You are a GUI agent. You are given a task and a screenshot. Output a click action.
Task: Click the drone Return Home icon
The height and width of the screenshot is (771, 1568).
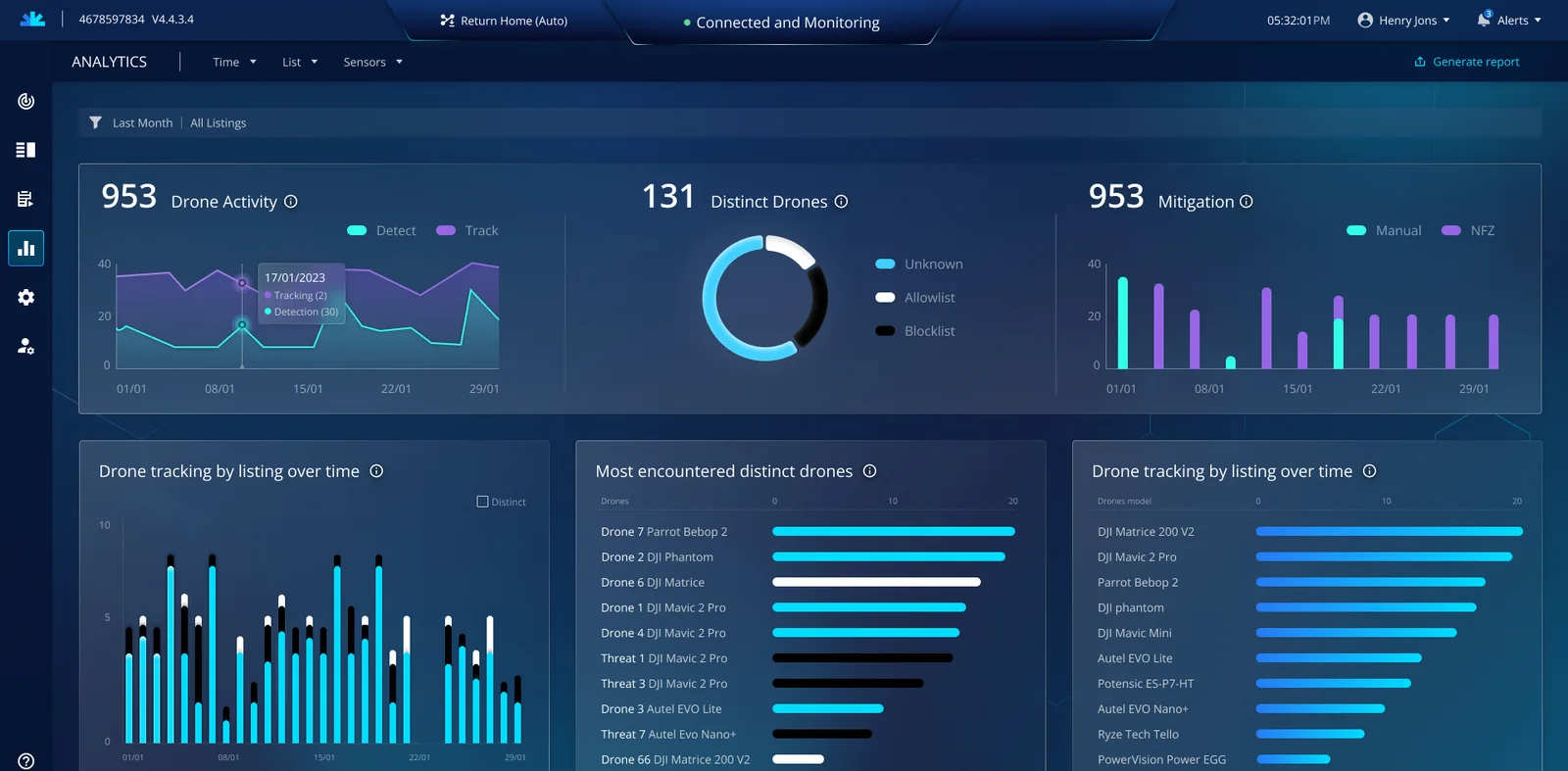(x=447, y=20)
